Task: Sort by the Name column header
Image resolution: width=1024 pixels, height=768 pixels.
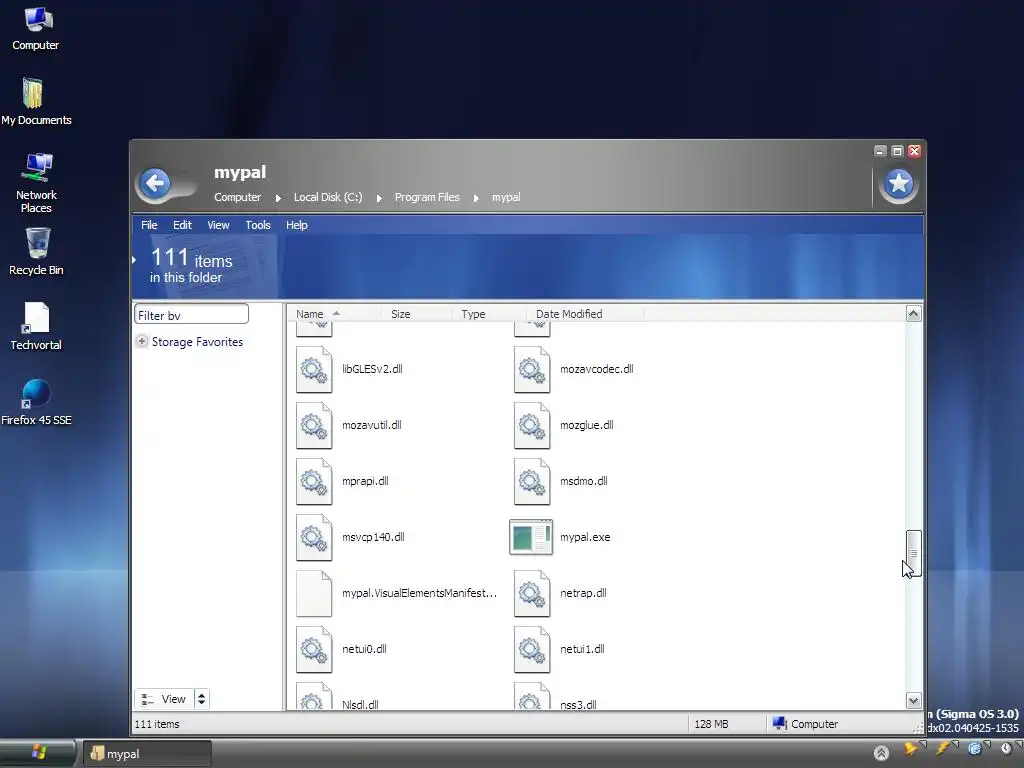Action: point(310,314)
